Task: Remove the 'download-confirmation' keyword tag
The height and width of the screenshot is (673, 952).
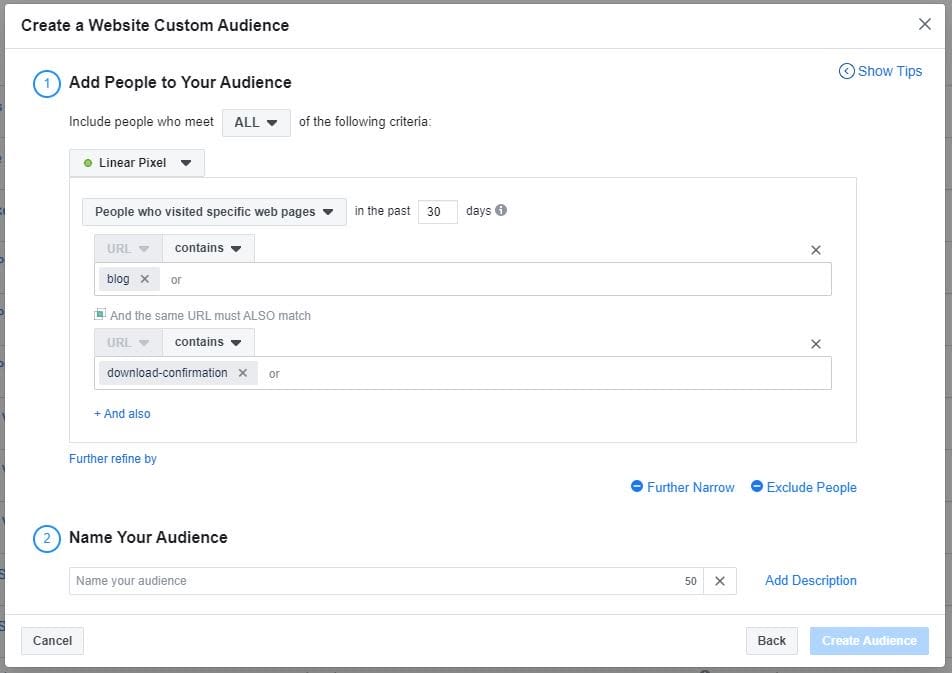Action: (x=243, y=373)
